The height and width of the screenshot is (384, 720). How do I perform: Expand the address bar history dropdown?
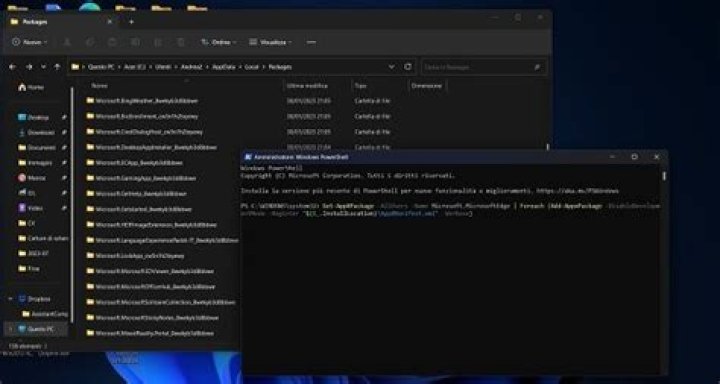pyautogui.click(x=392, y=67)
